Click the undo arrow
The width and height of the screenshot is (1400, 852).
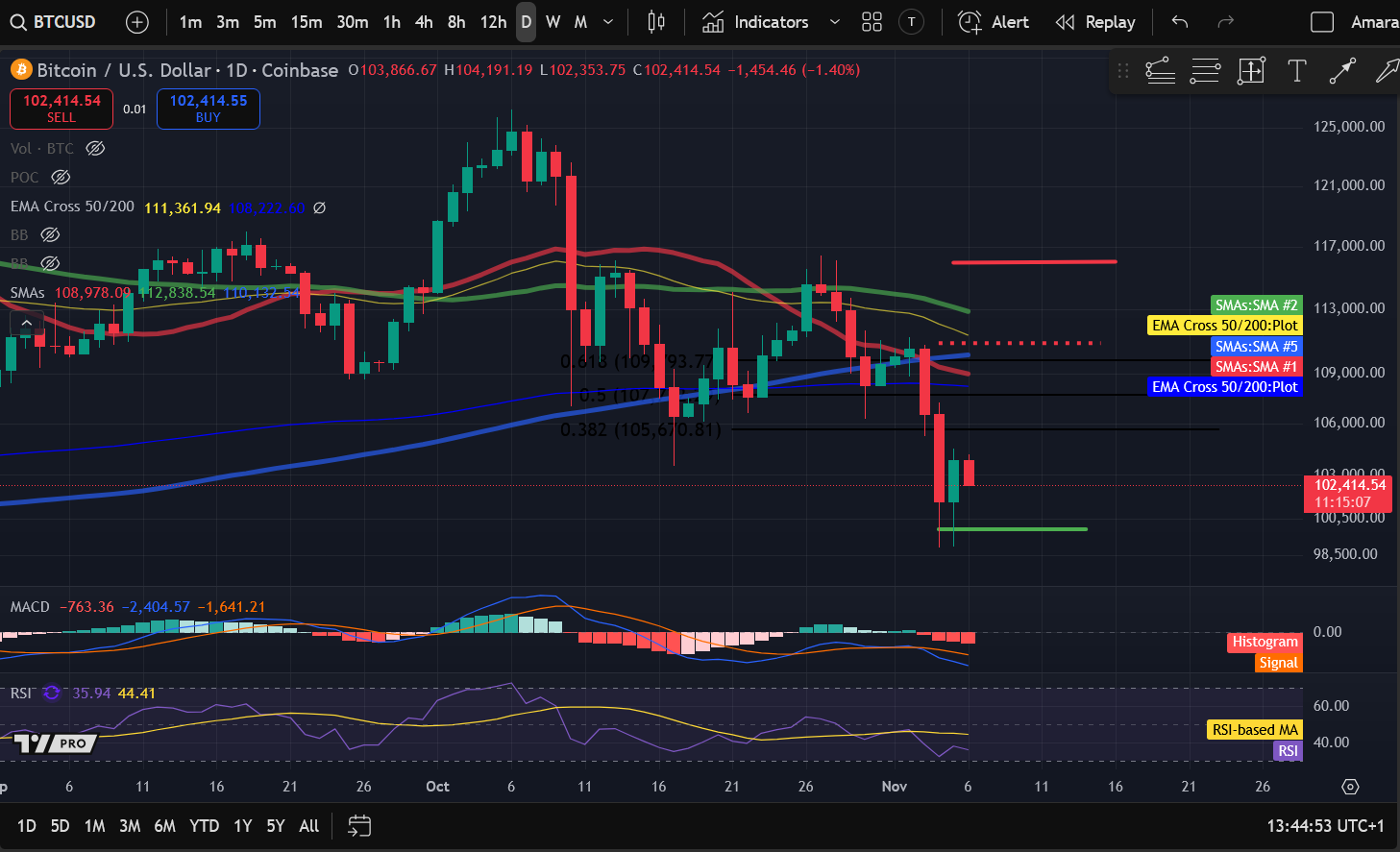pos(1180,21)
